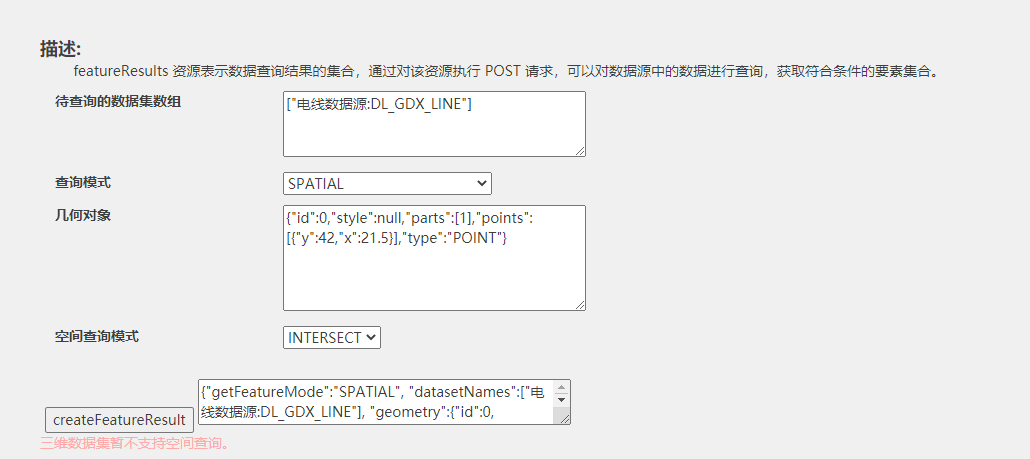Click the resize grip of the request body text area

click(x=565, y=419)
